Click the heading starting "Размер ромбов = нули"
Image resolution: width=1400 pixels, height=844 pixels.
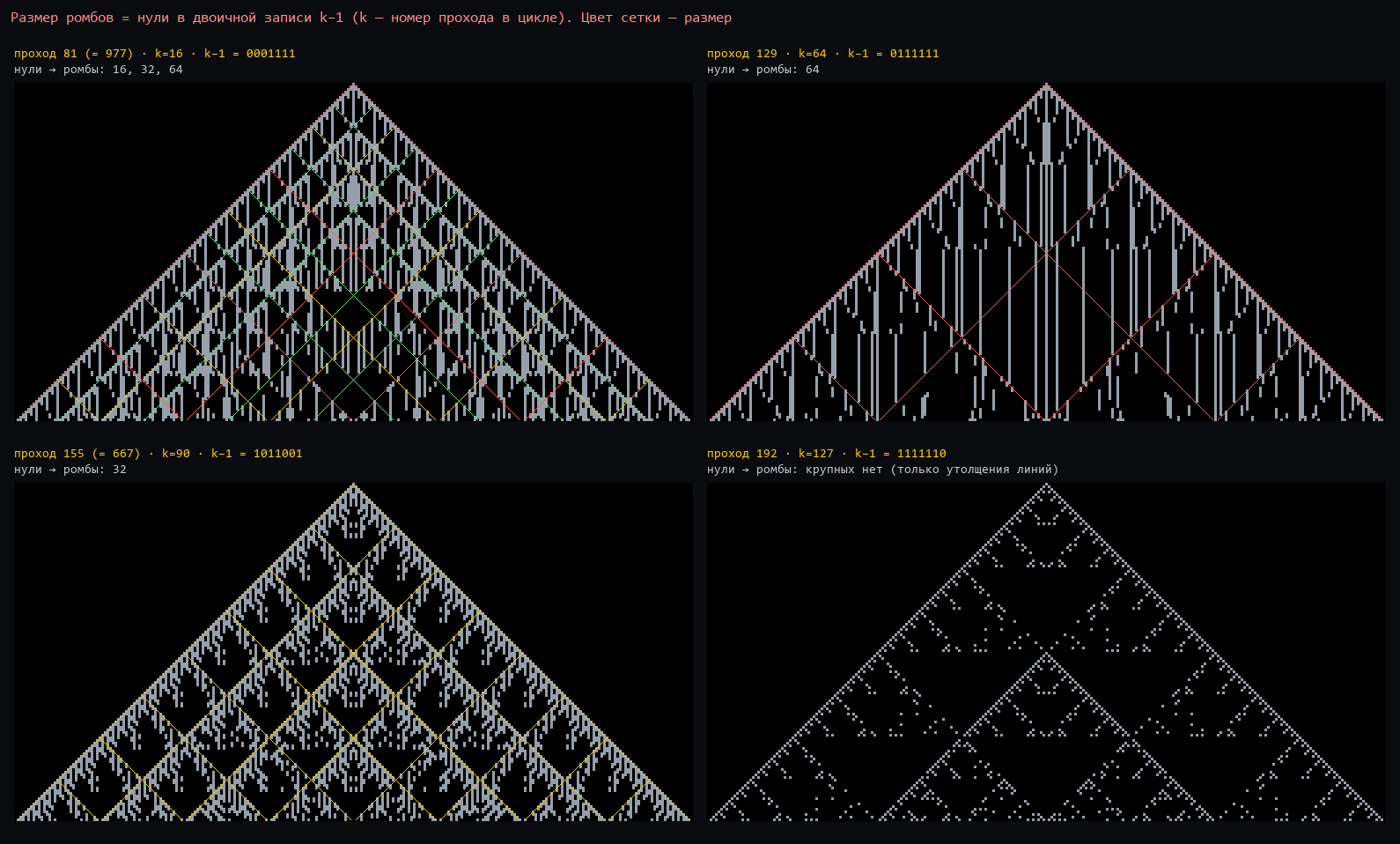(x=371, y=18)
